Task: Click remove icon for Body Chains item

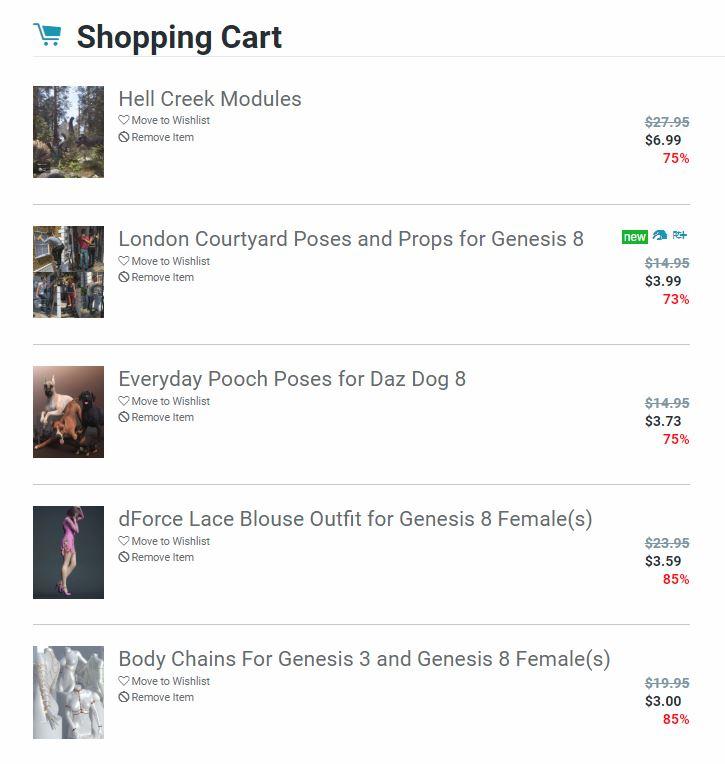Action: pyautogui.click(x=124, y=698)
